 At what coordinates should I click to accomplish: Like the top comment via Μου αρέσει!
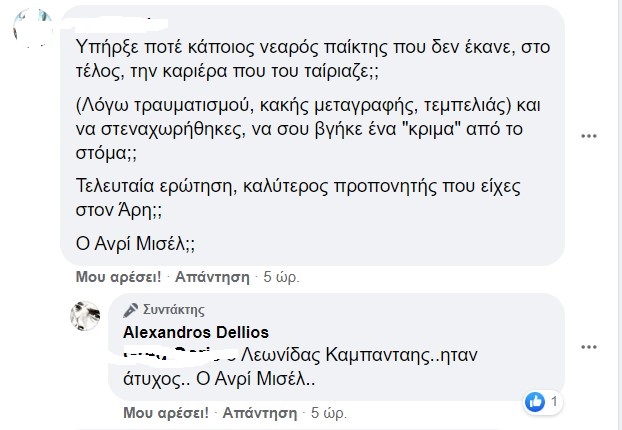[x=118, y=277]
